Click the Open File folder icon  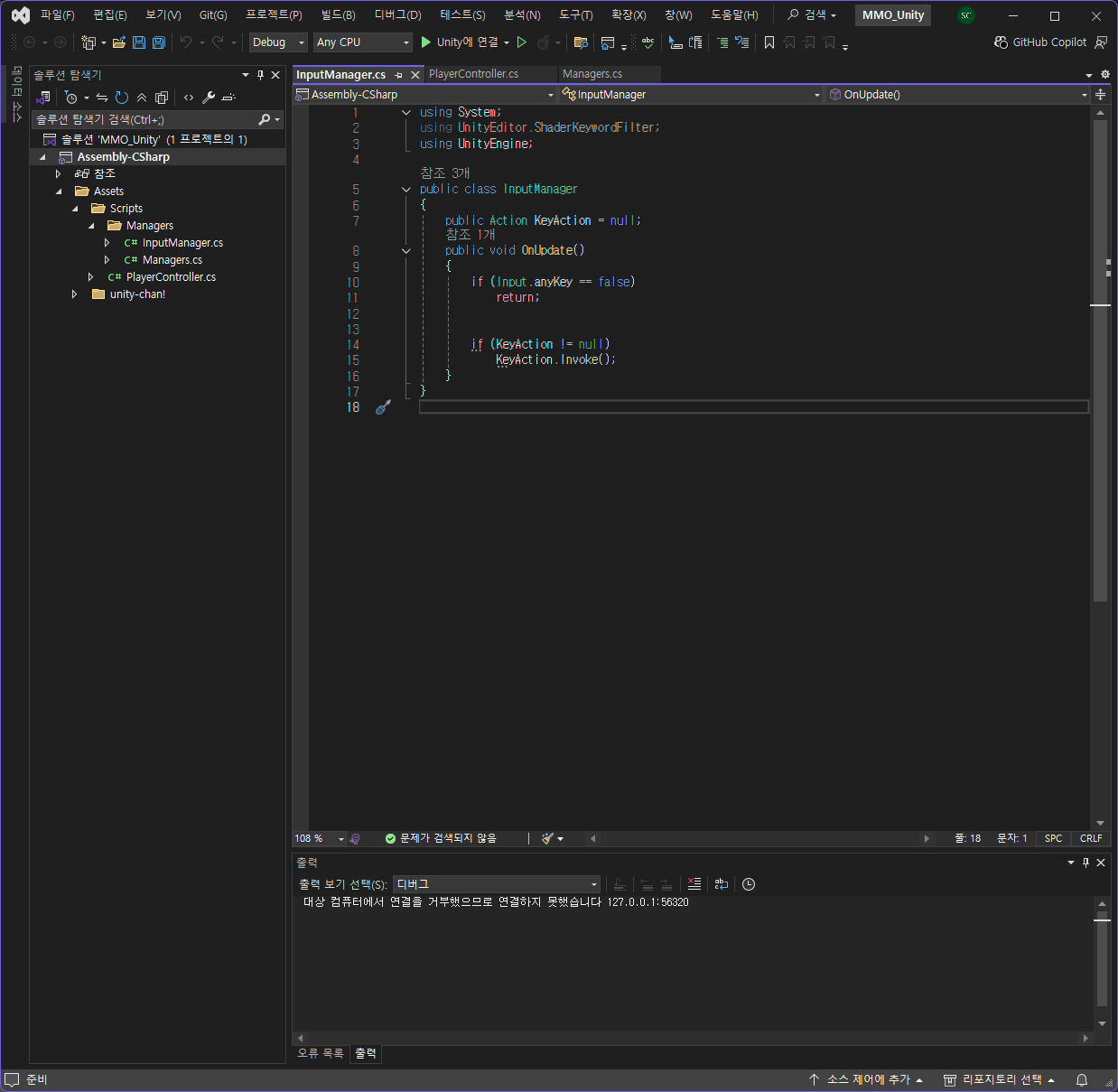[119, 42]
